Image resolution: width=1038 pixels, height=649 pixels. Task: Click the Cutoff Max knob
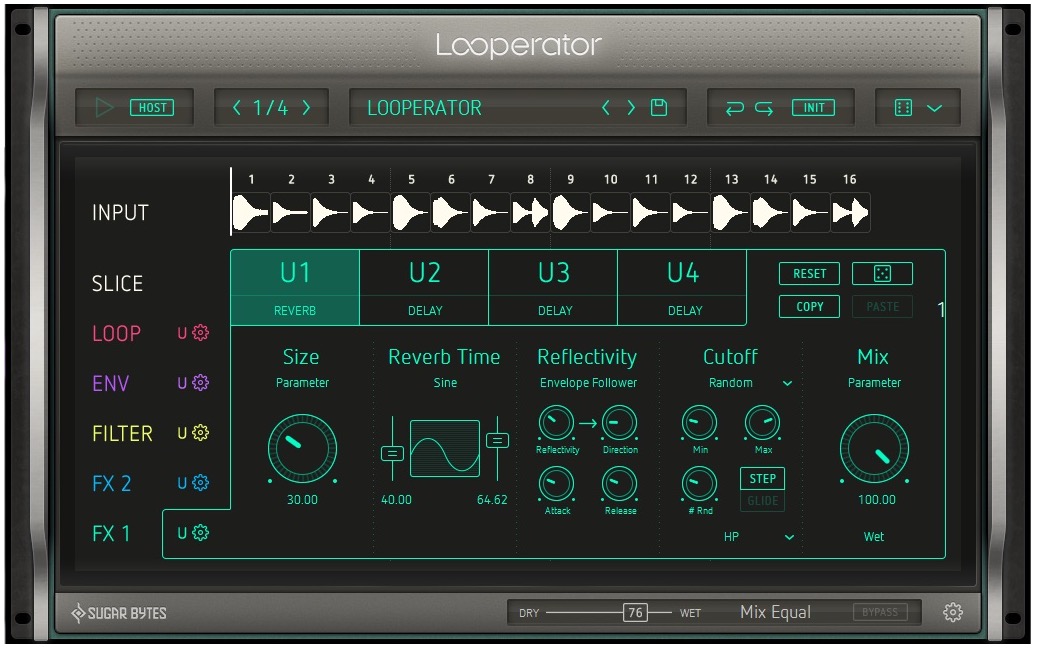pos(763,423)
